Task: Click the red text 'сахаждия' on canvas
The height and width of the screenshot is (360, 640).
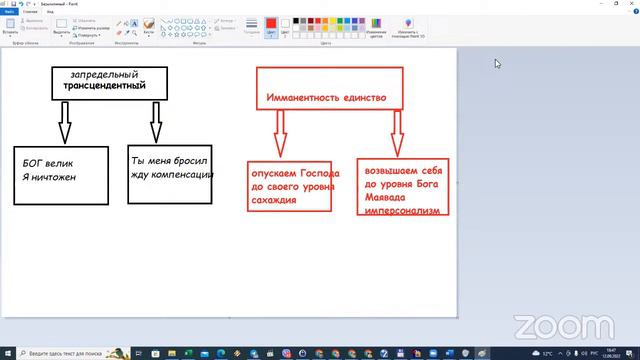Action: [x=273, y=200]
